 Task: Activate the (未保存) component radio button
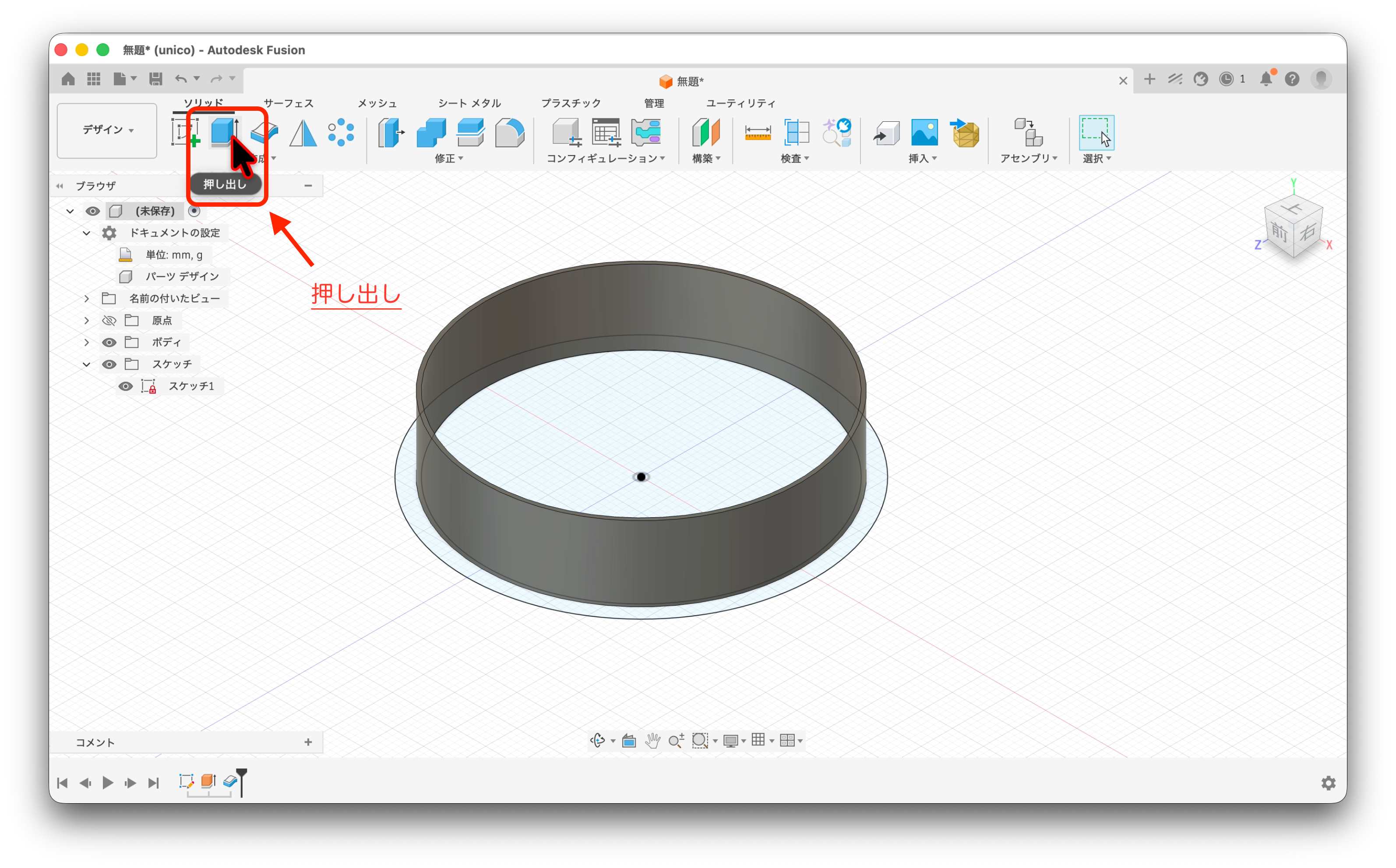point(194,211)
